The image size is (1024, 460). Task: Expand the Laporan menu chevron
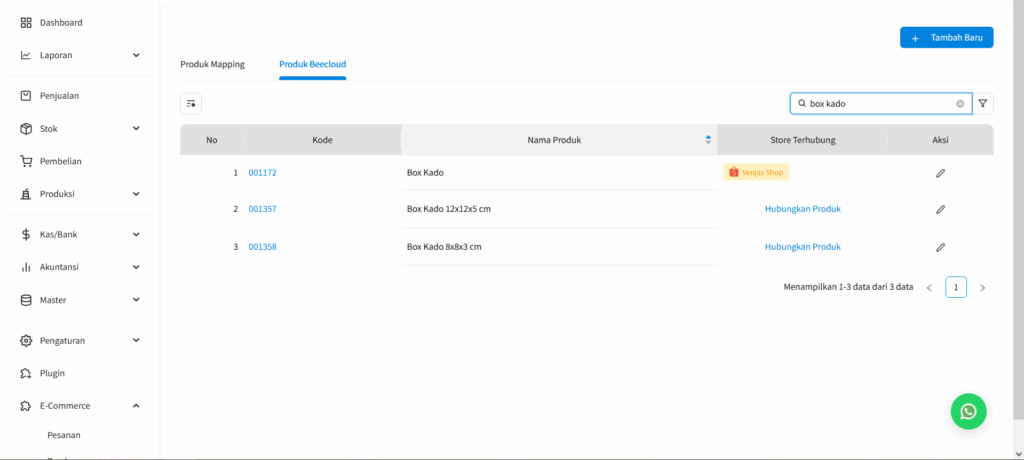click(136, 55)
